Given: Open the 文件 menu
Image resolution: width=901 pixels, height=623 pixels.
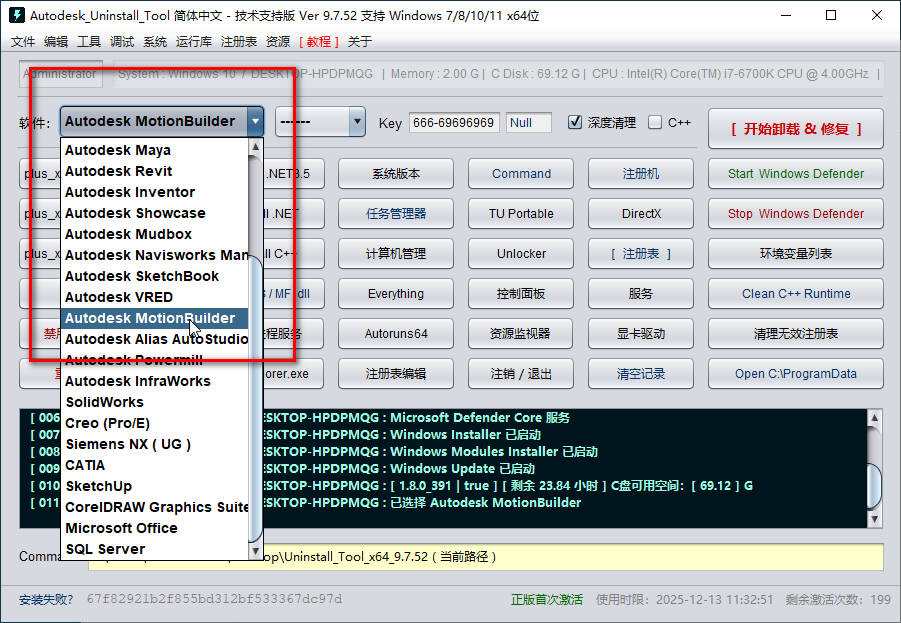Looking at the screenshot, I should 23,41.
